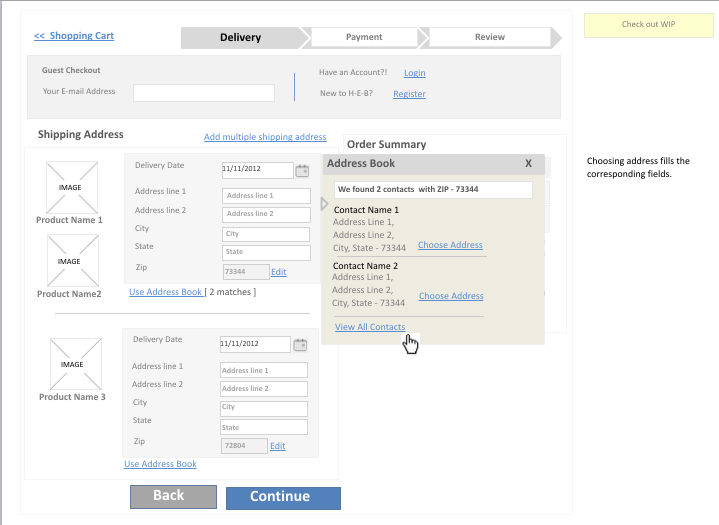Close the Address Book popup with X
Screen dimensions: 719x525
coord(528,163)
